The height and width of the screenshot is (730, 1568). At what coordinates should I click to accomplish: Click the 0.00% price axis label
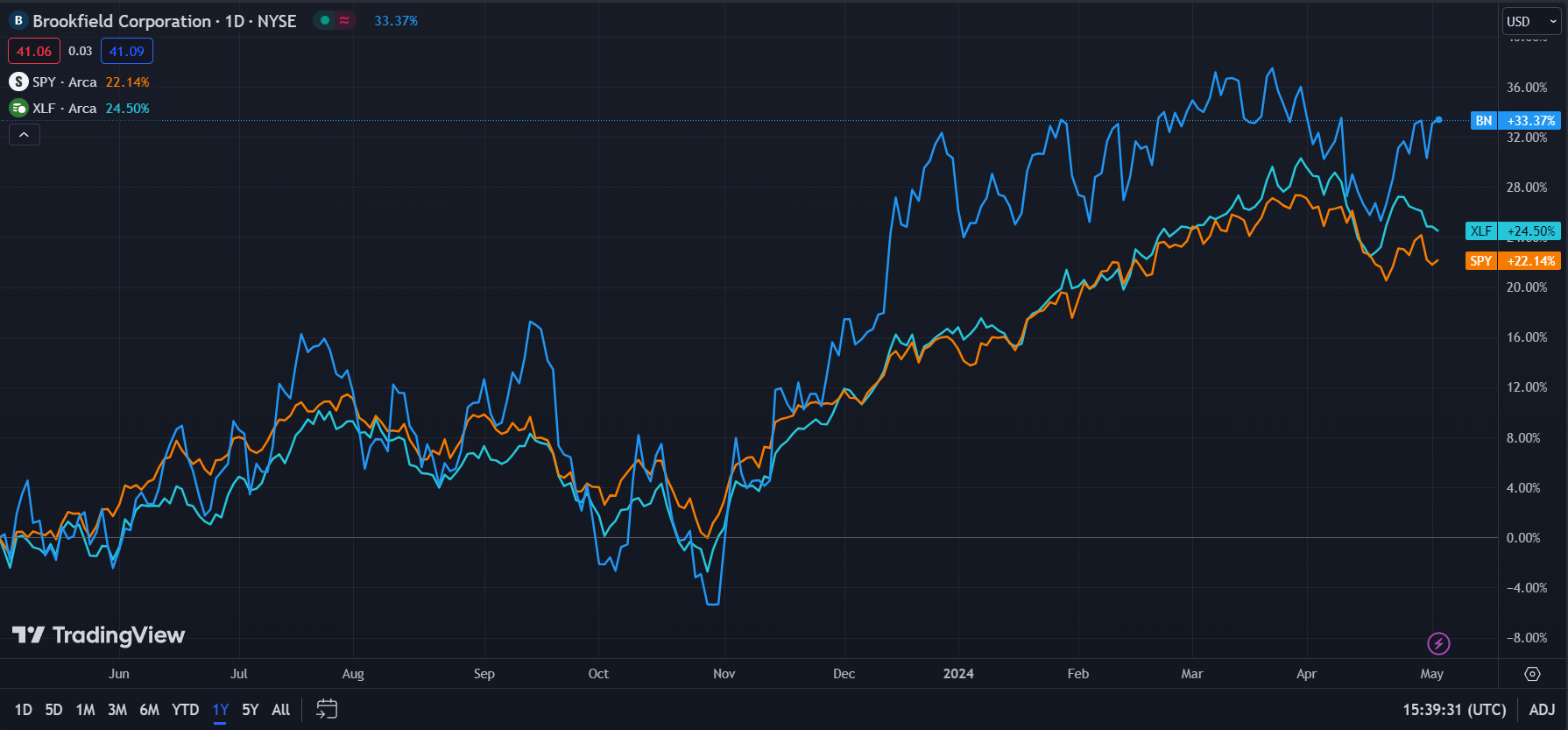(x=1523, y=538)
